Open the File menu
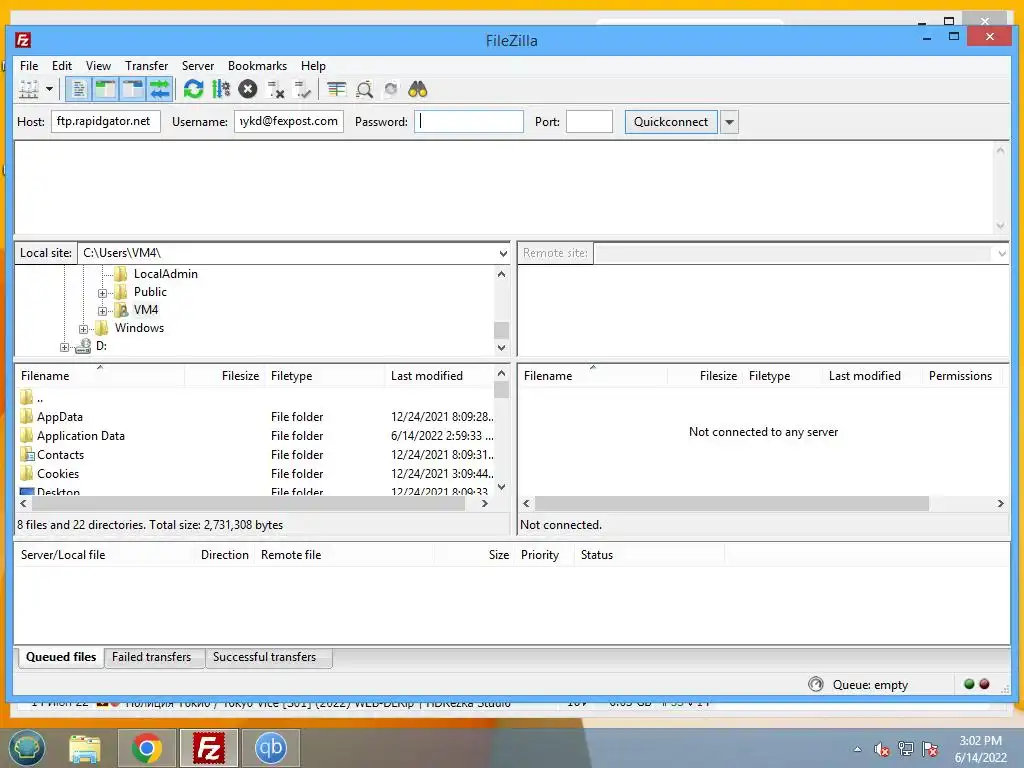Screen dimensions: 1024x768 click(x=29, y=66)
